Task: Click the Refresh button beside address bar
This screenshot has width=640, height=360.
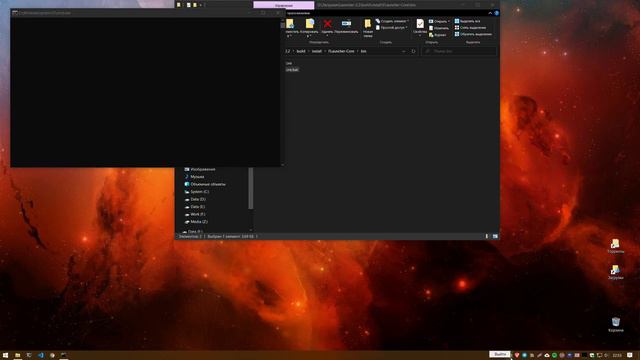Action: tap(413, 51)
